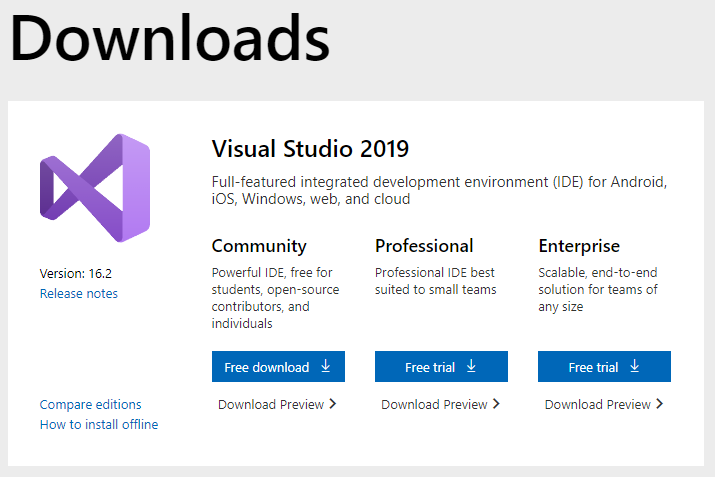Click chevron next to Community Download Preview

pyautogui.click(x=333, y=404)
